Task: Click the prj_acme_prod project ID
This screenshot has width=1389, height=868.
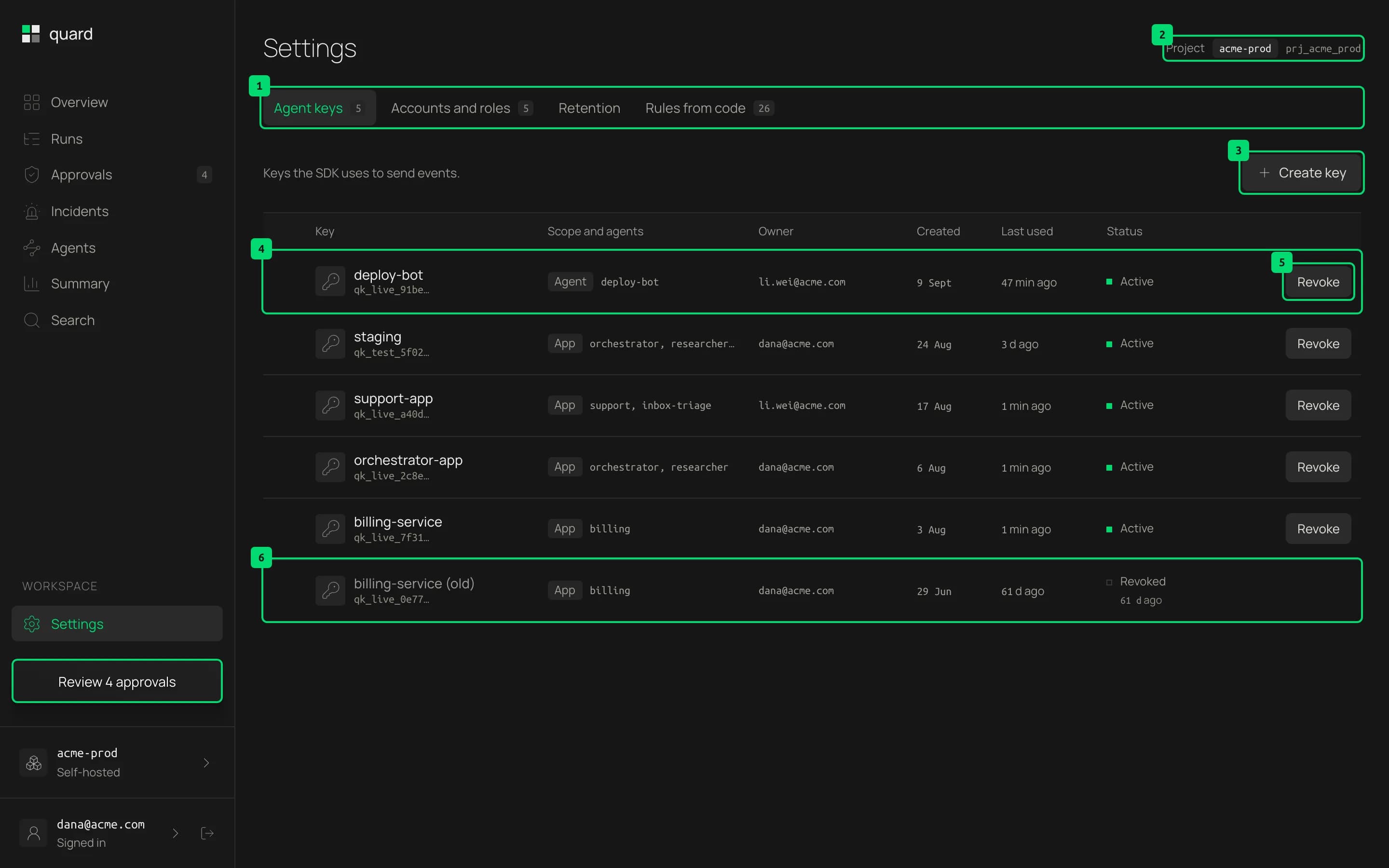Action: click(1322, 49)
